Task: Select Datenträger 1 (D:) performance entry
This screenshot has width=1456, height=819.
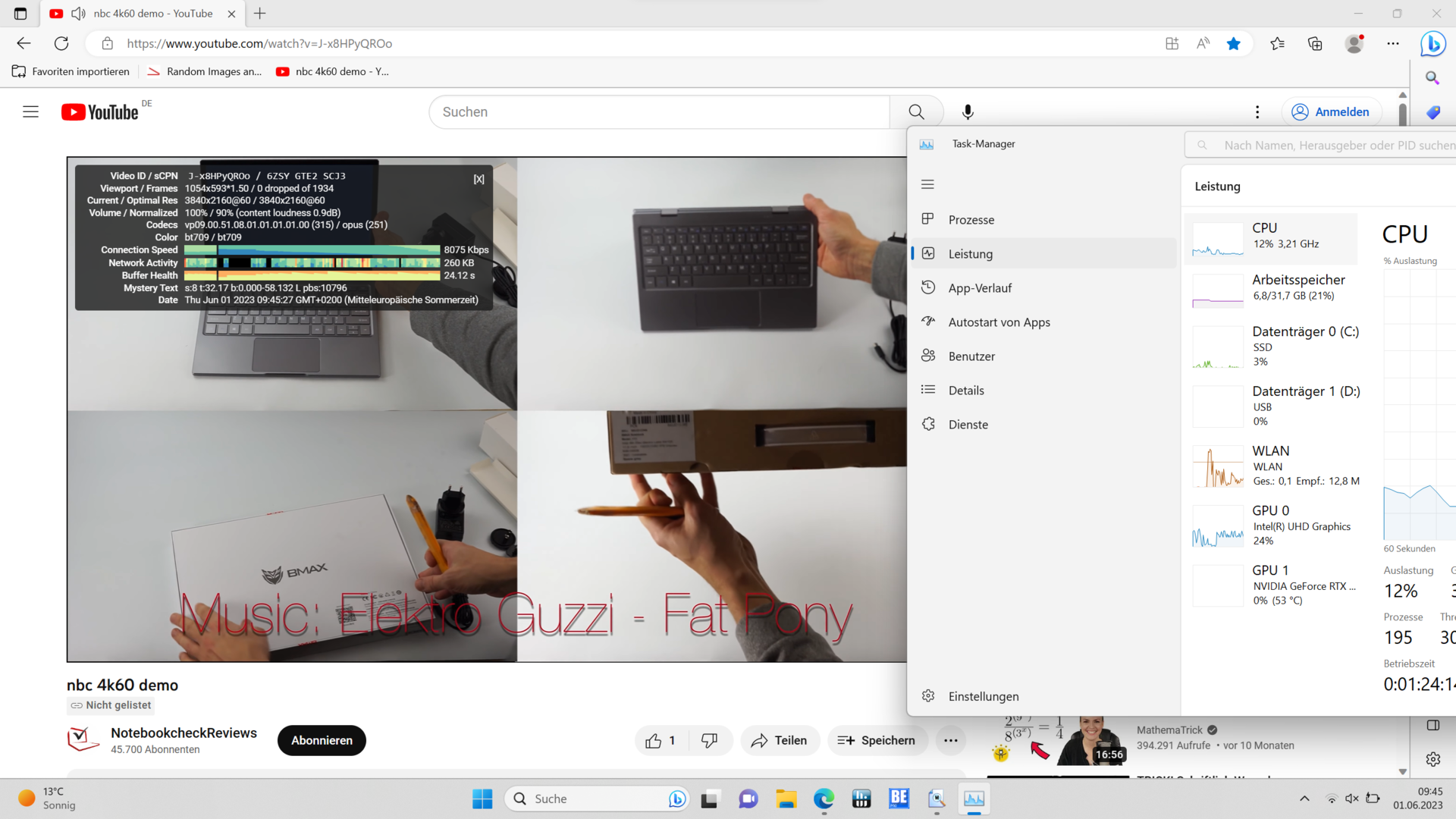Action: click(x=1271, y=406)
